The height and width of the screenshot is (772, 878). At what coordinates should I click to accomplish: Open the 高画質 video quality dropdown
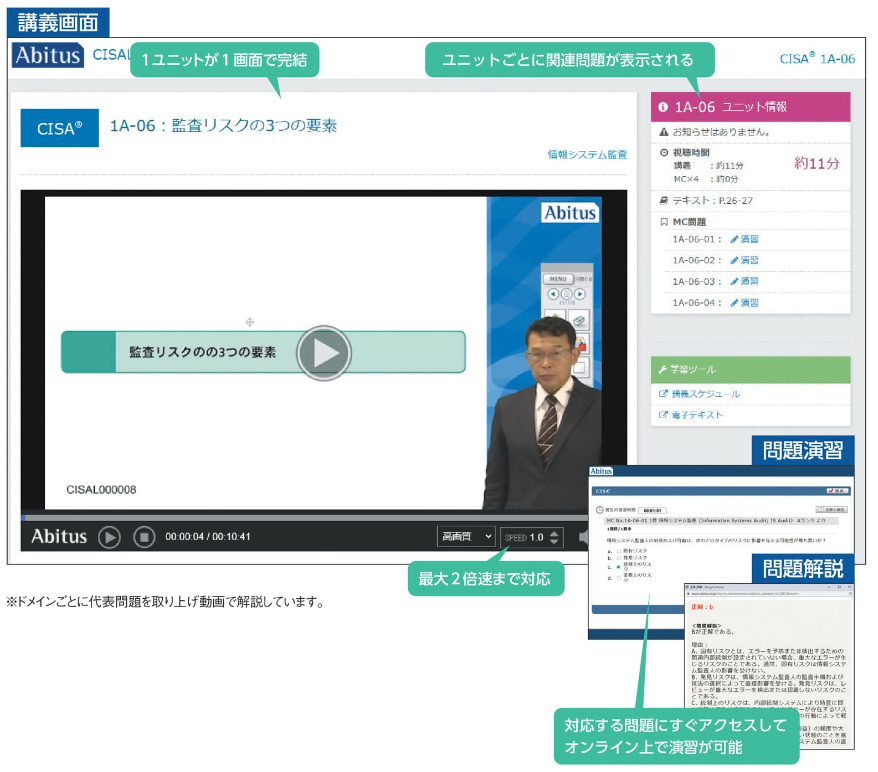pos(466,537)
